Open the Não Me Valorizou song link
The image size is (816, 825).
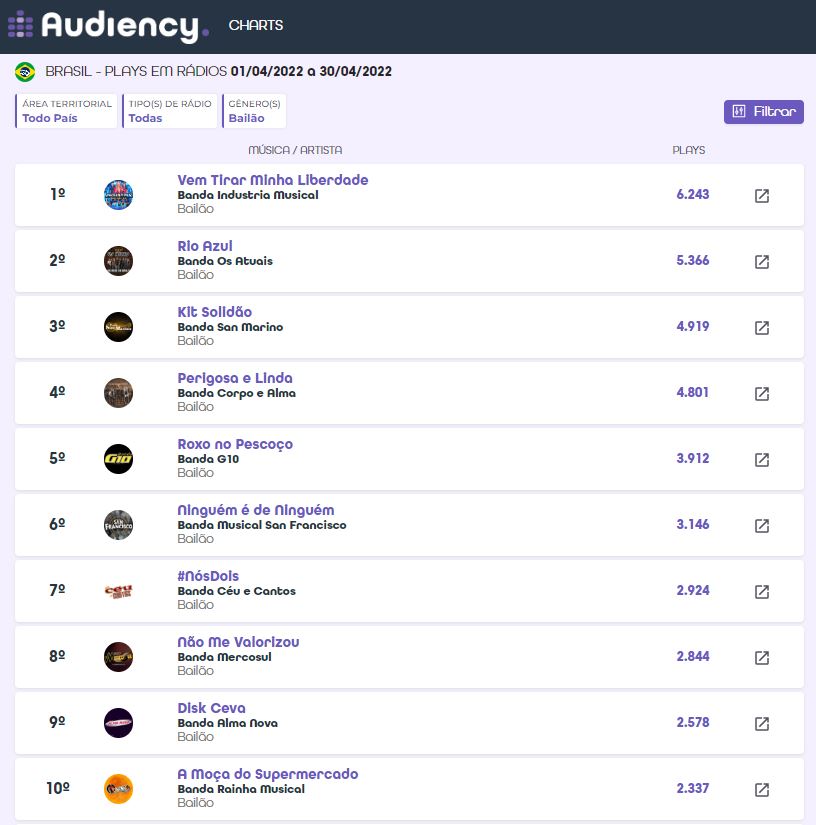[238, 642]
